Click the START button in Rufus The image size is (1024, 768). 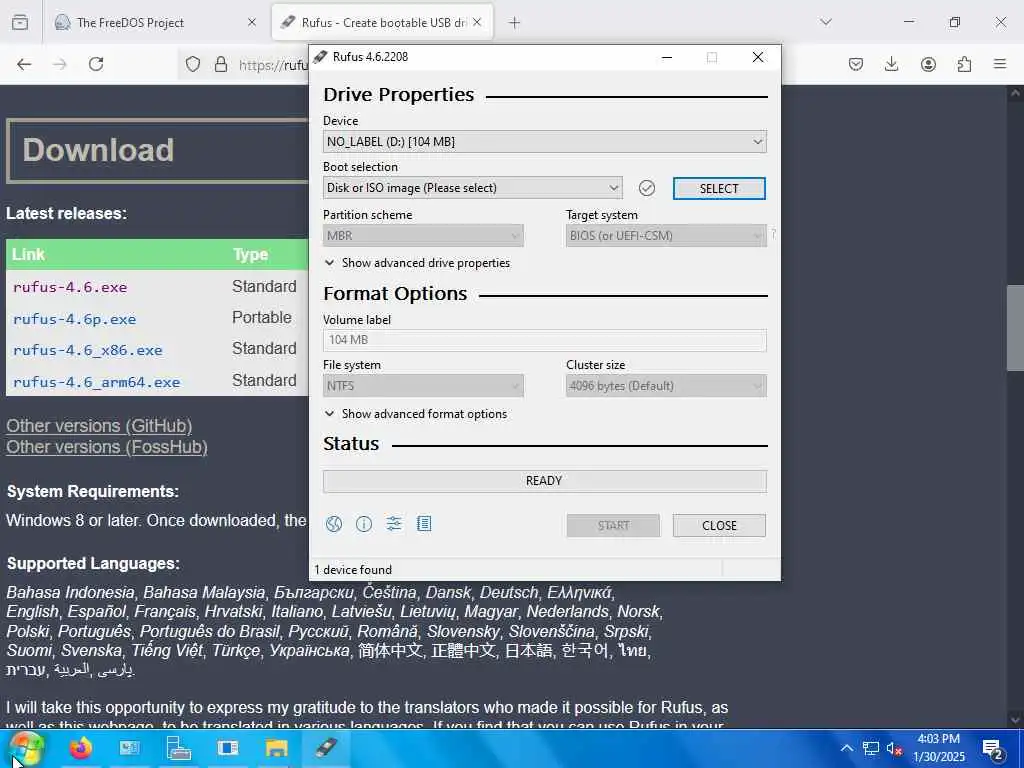point(613,526)
